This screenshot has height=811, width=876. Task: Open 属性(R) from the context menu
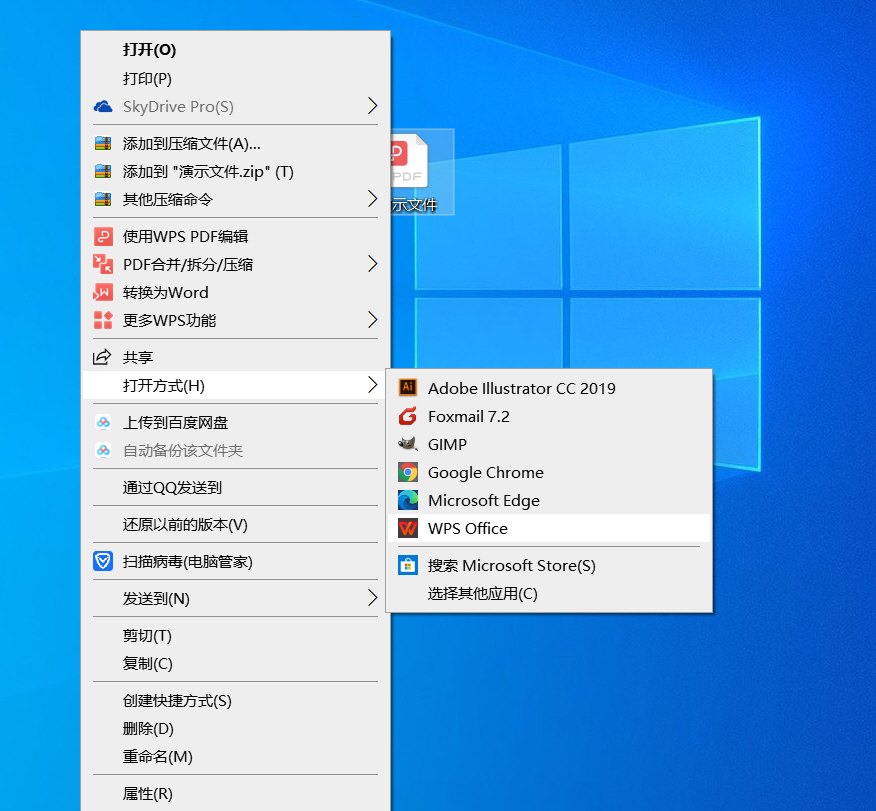coord(235,793)
